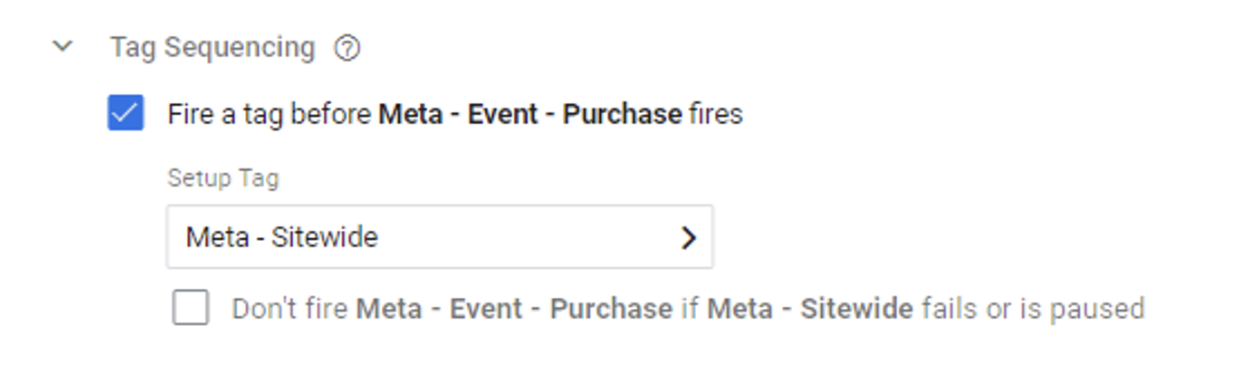
Task: Click bold Meta - Sitewide in the second option
Action: 810,308
